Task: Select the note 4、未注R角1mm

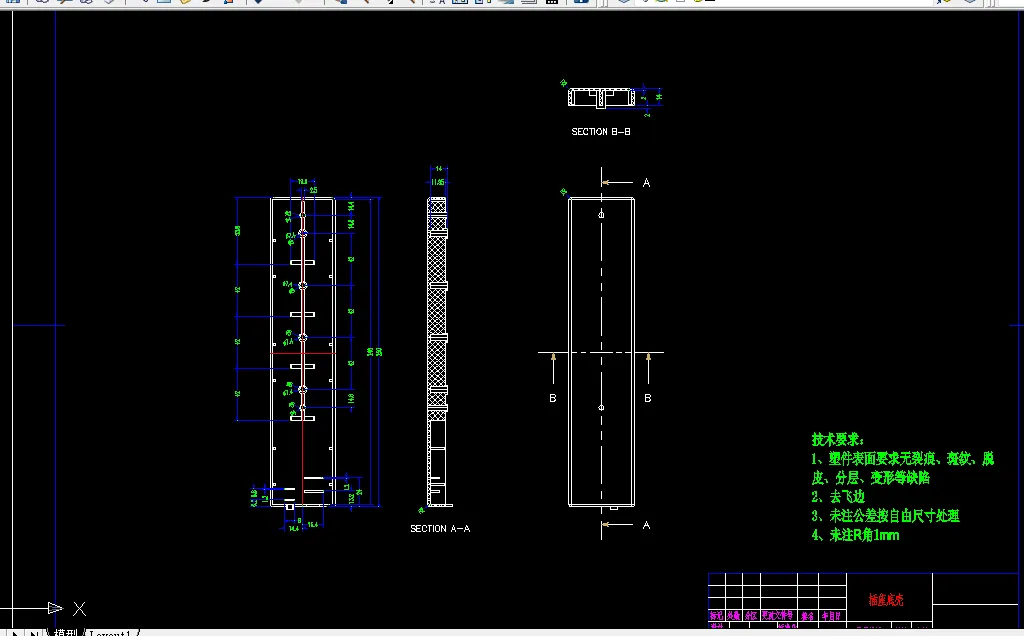Action: point(856,535)
